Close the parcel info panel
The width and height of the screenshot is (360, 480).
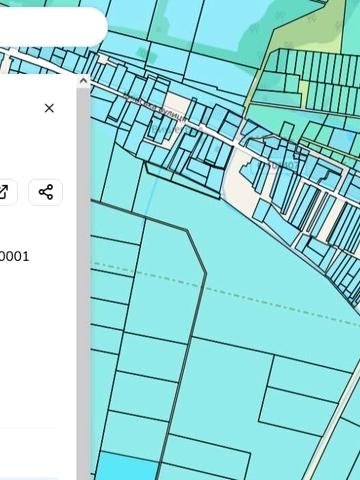coord(49,108)
